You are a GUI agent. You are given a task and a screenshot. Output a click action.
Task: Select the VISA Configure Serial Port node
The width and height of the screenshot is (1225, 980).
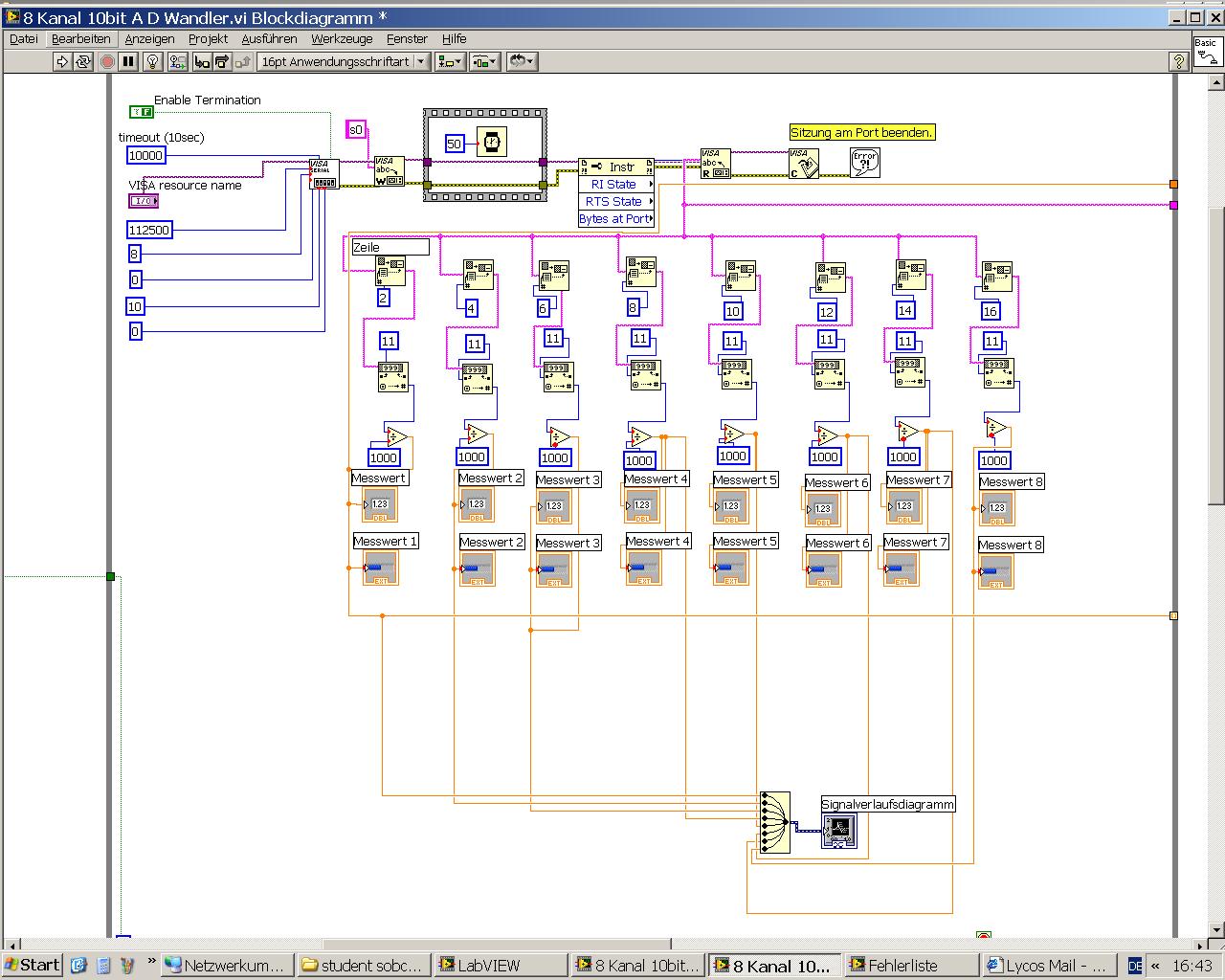[324, 174]
